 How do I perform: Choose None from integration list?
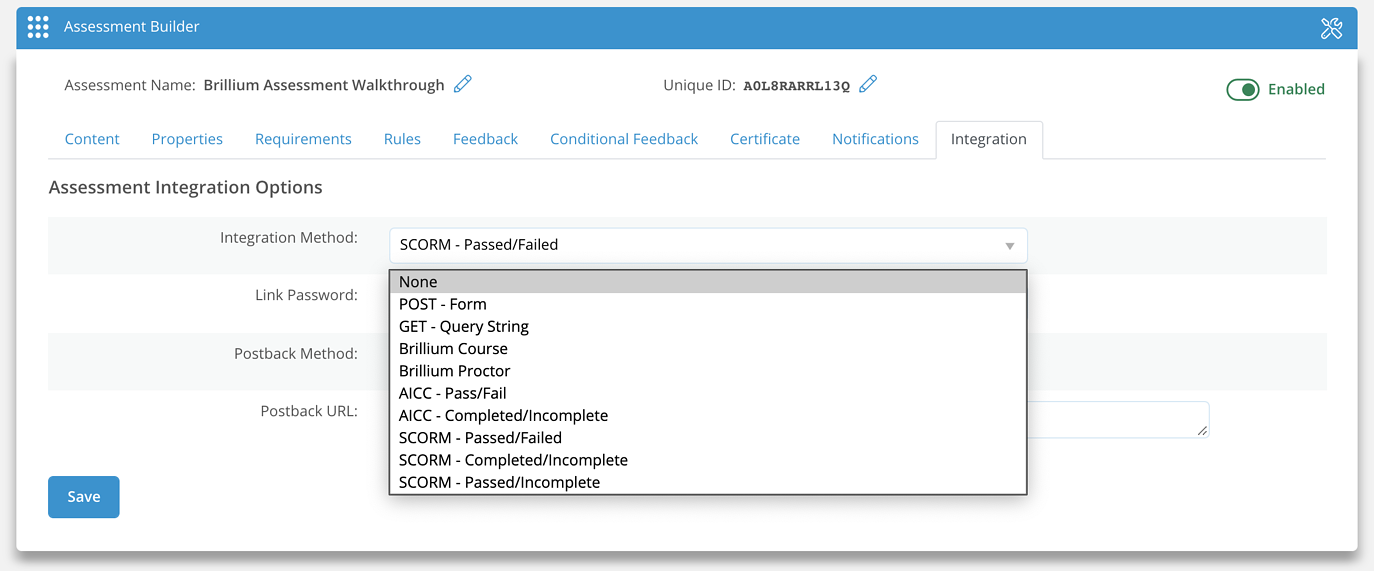[x=708, y=282]
